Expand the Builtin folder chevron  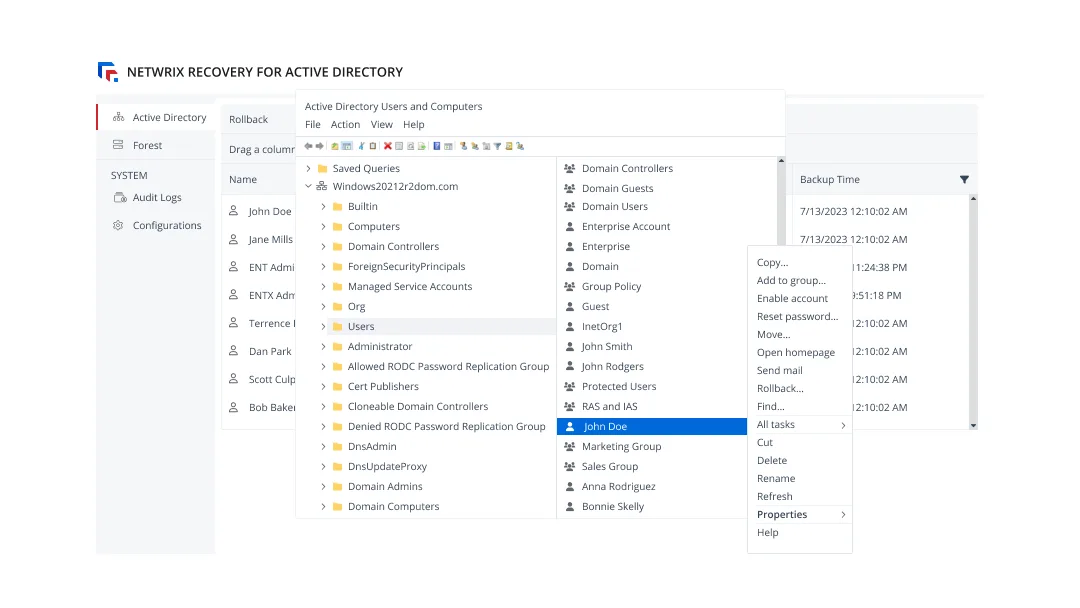[x=323, y=207]
